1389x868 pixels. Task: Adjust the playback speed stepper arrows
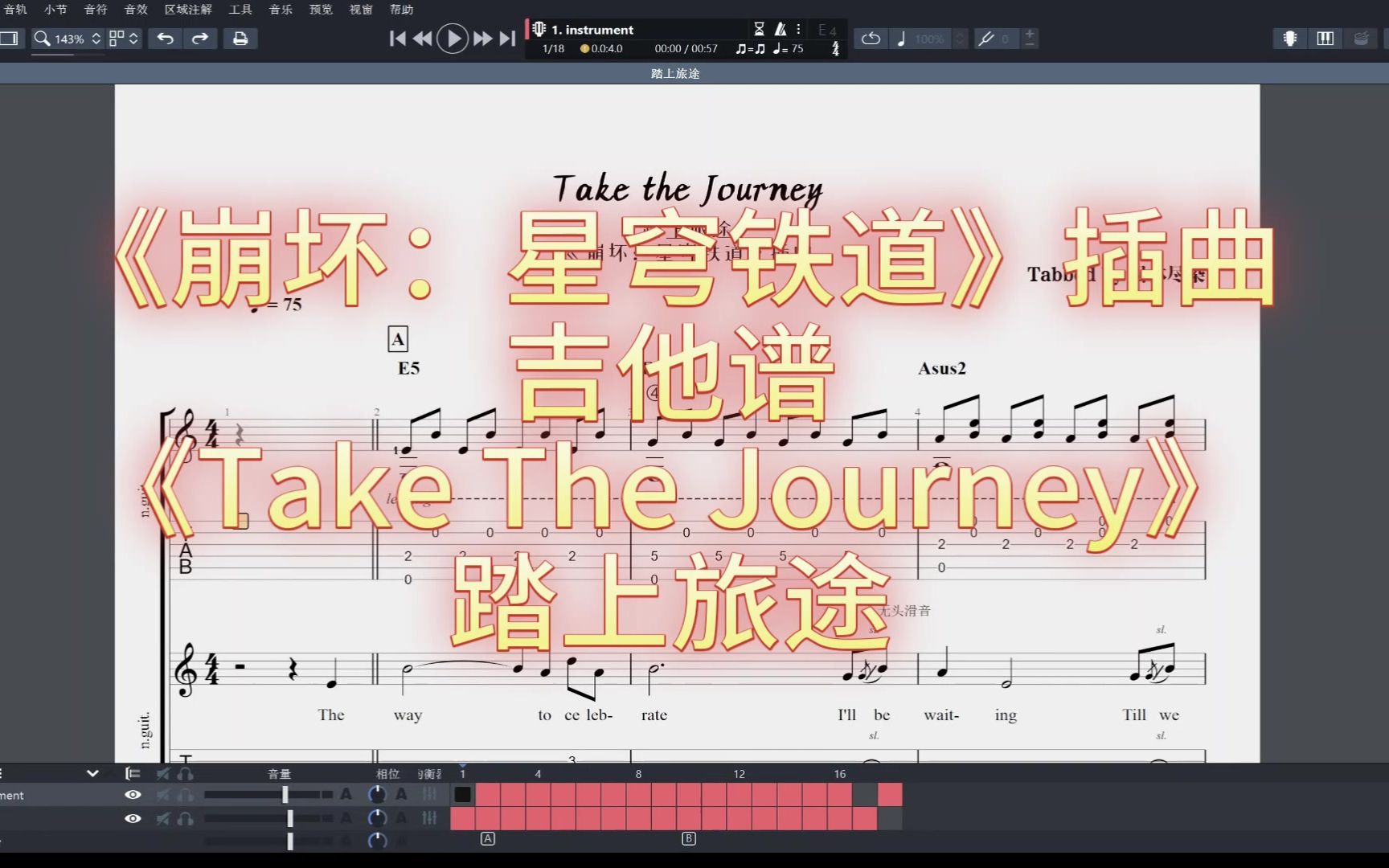960,39
